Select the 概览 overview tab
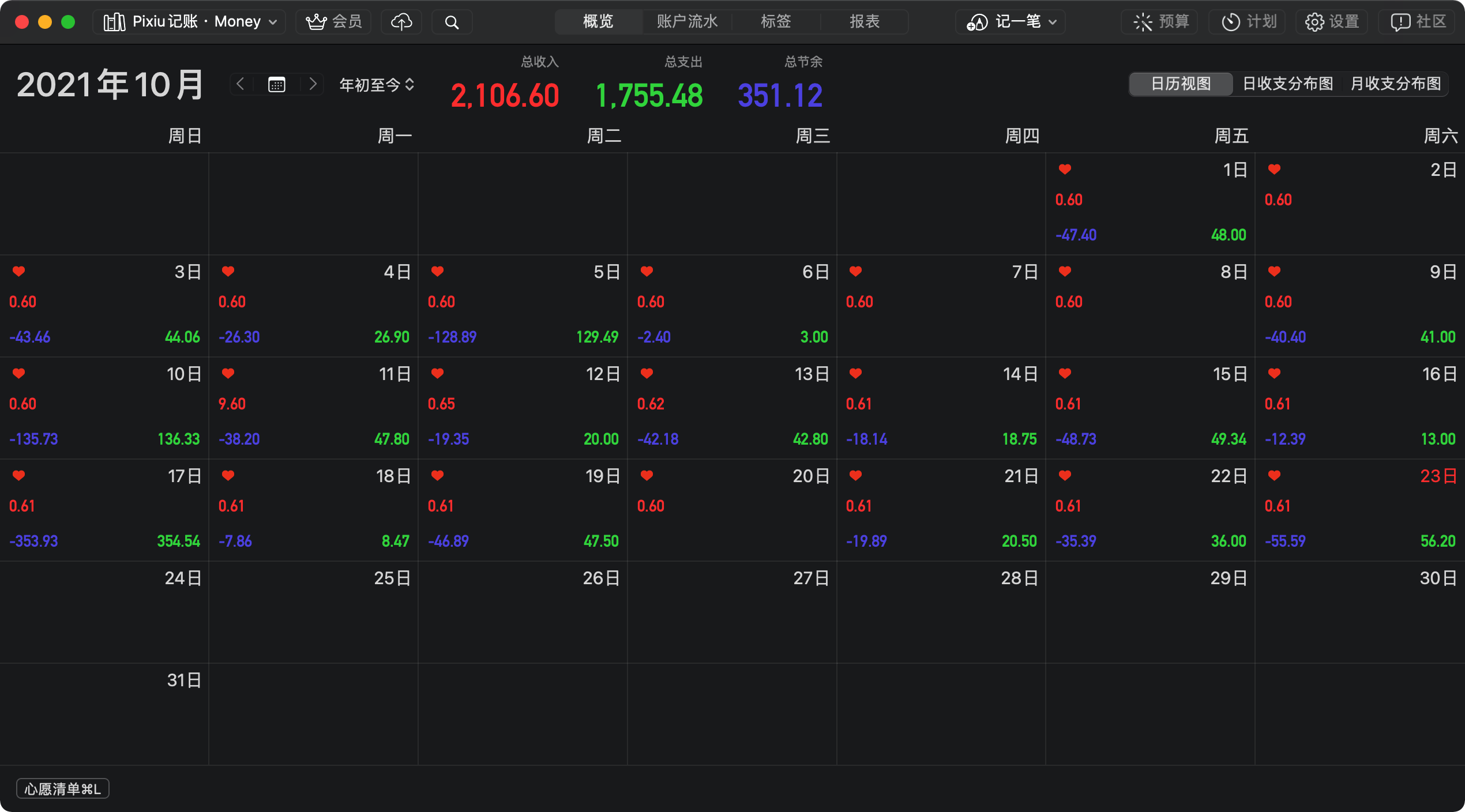This screenshot has width=1465, height=812. (x=598, y=22)
